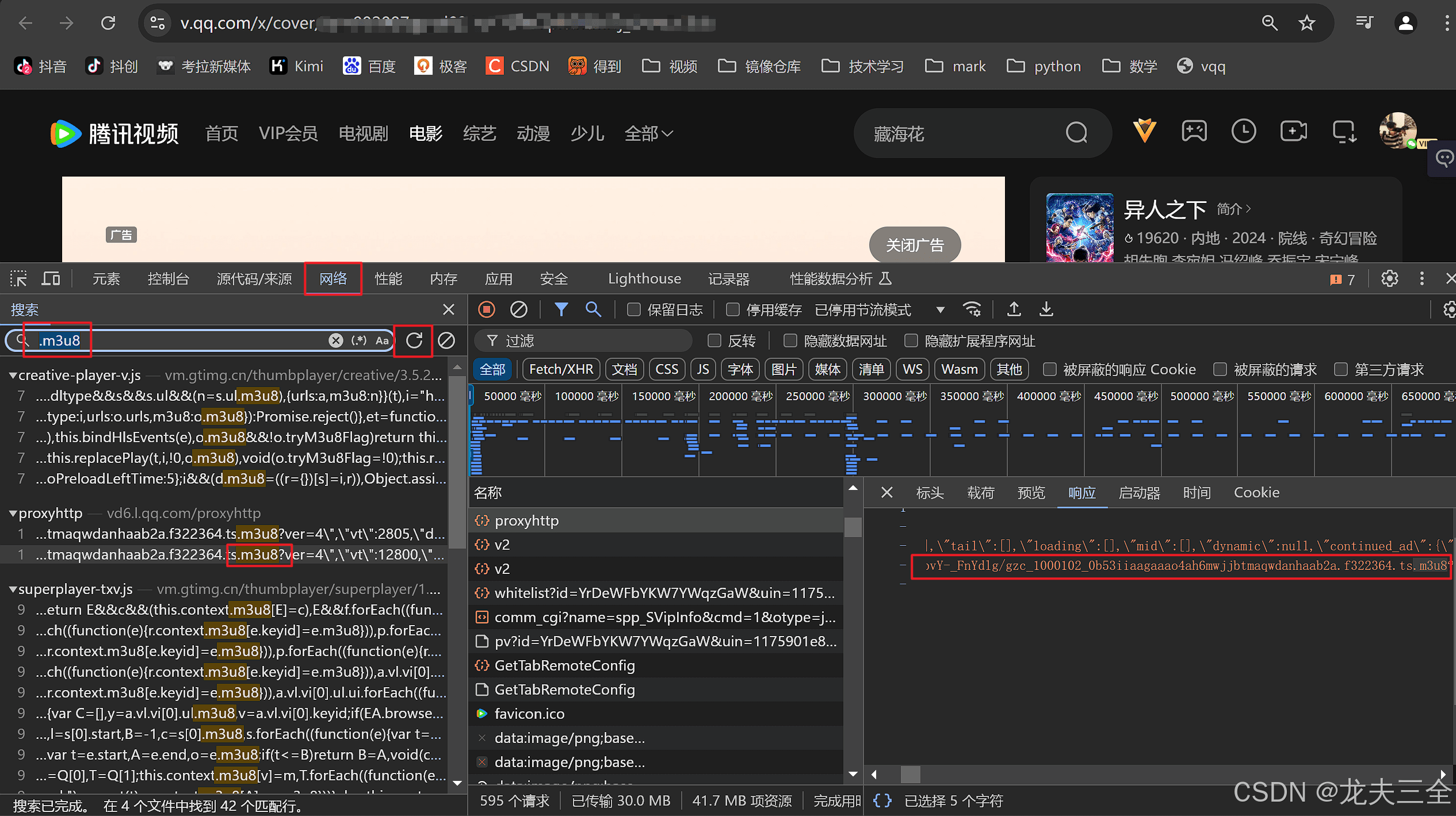
Task: Open the throttling mode dropdown
Action: click(941, 309)
